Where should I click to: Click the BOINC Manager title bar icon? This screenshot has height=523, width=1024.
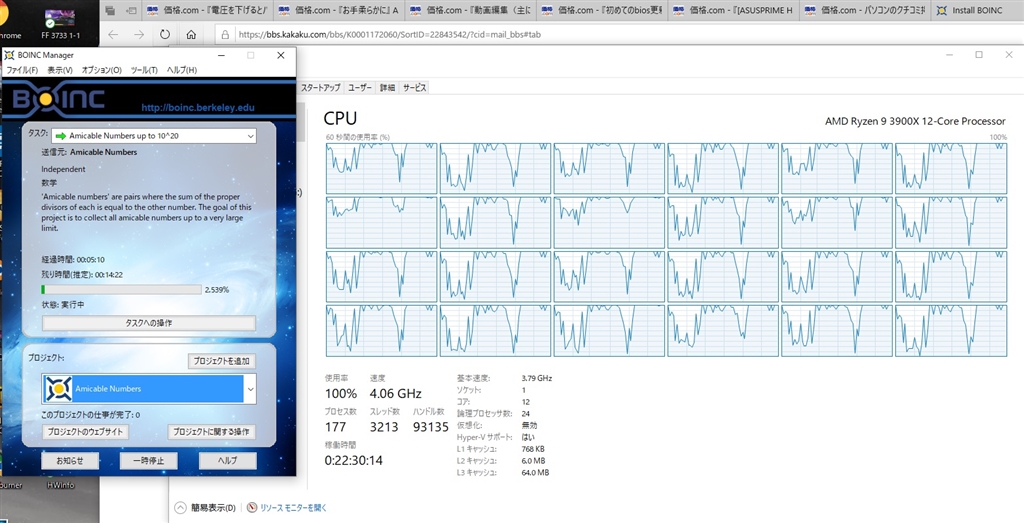point(9,55)
